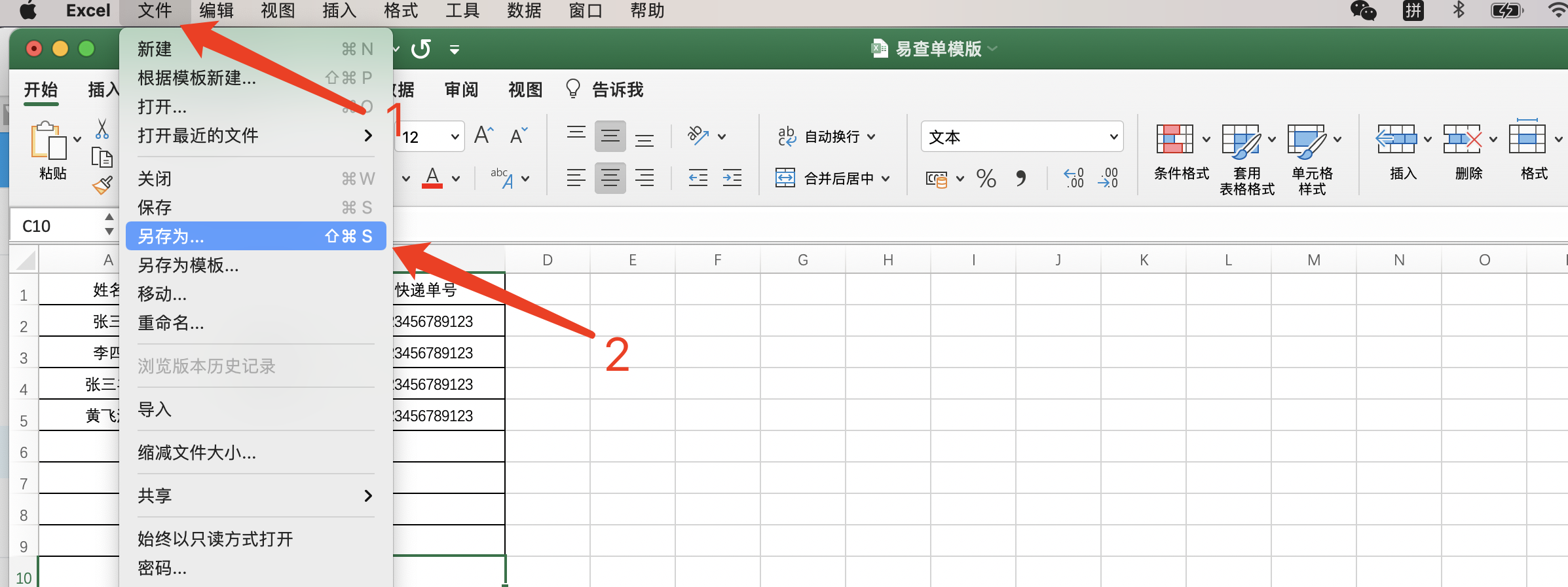
Task: Expand the wrap text dropdown arrow
Action: tap(871, 137)
